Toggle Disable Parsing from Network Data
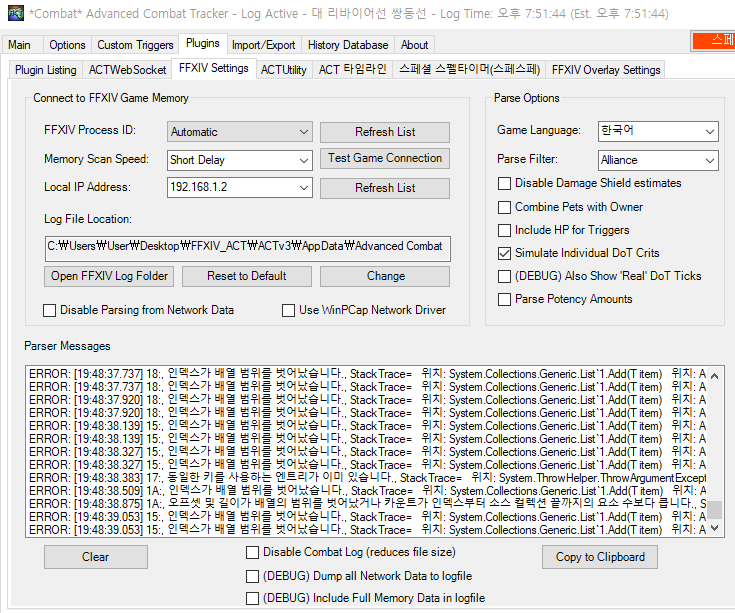The image size is (735, 613). (x=49, y=310)
